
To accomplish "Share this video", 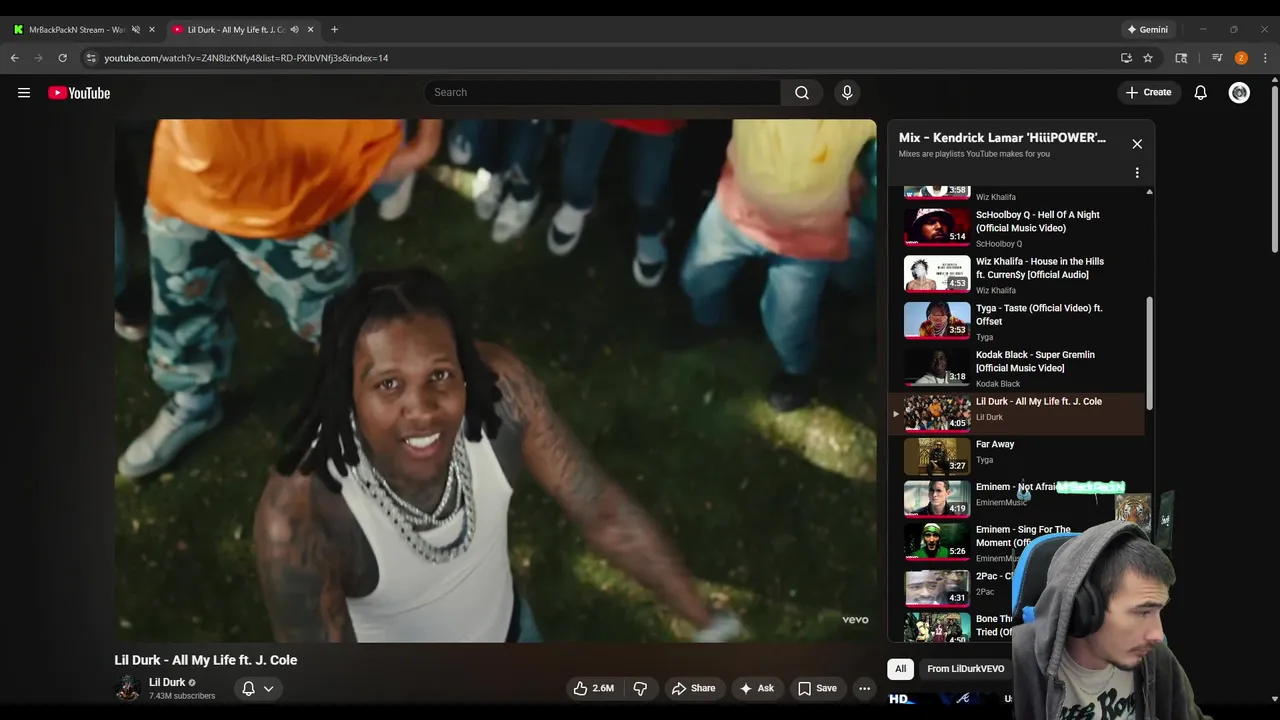I will coord(693,688).
